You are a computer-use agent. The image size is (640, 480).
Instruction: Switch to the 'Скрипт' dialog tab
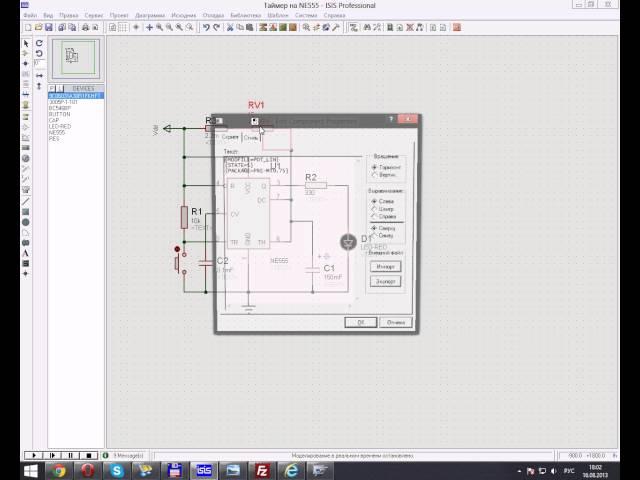tap(230, 137)
